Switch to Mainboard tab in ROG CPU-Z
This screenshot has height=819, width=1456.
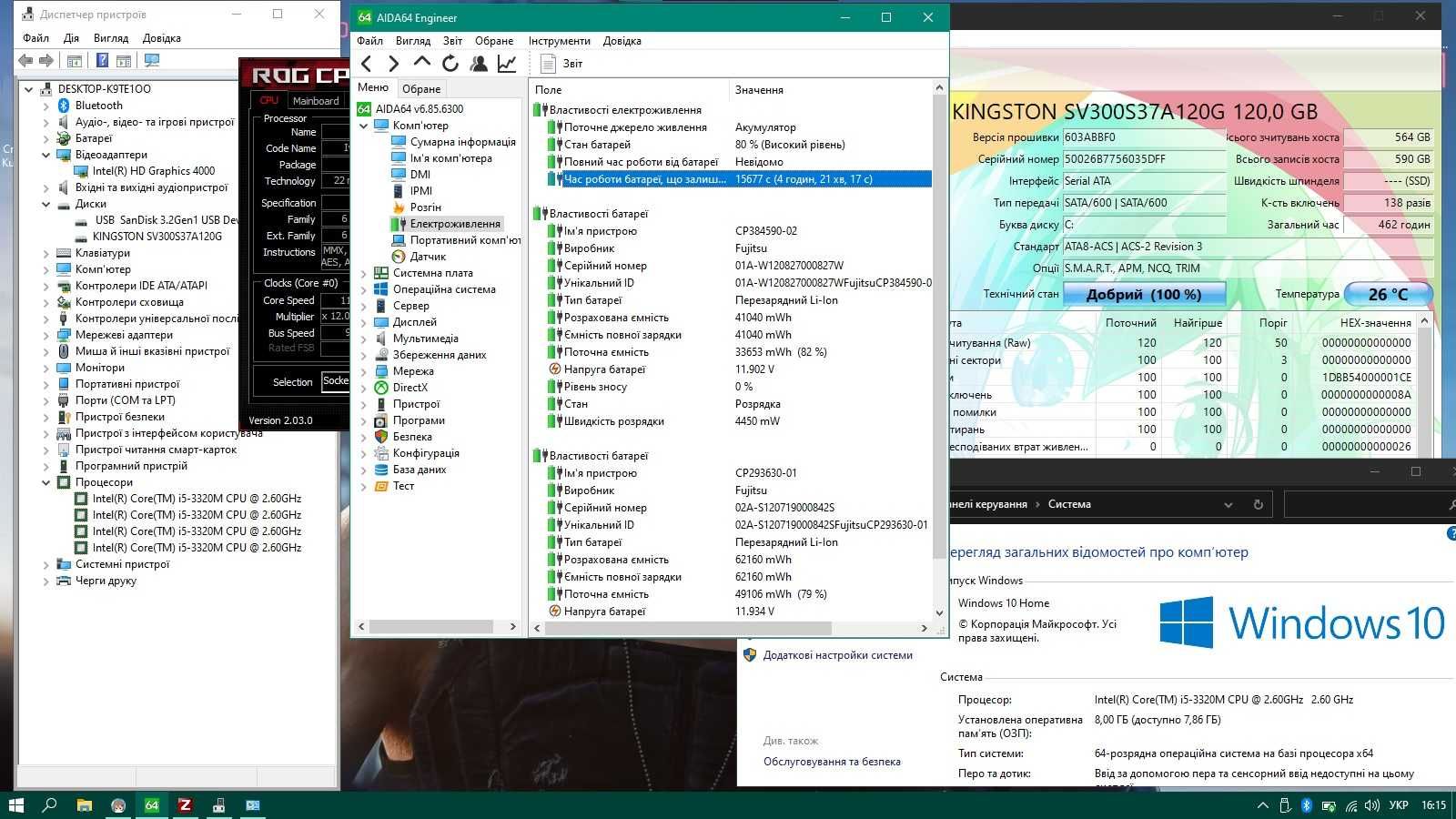click(x=316, y=101)
